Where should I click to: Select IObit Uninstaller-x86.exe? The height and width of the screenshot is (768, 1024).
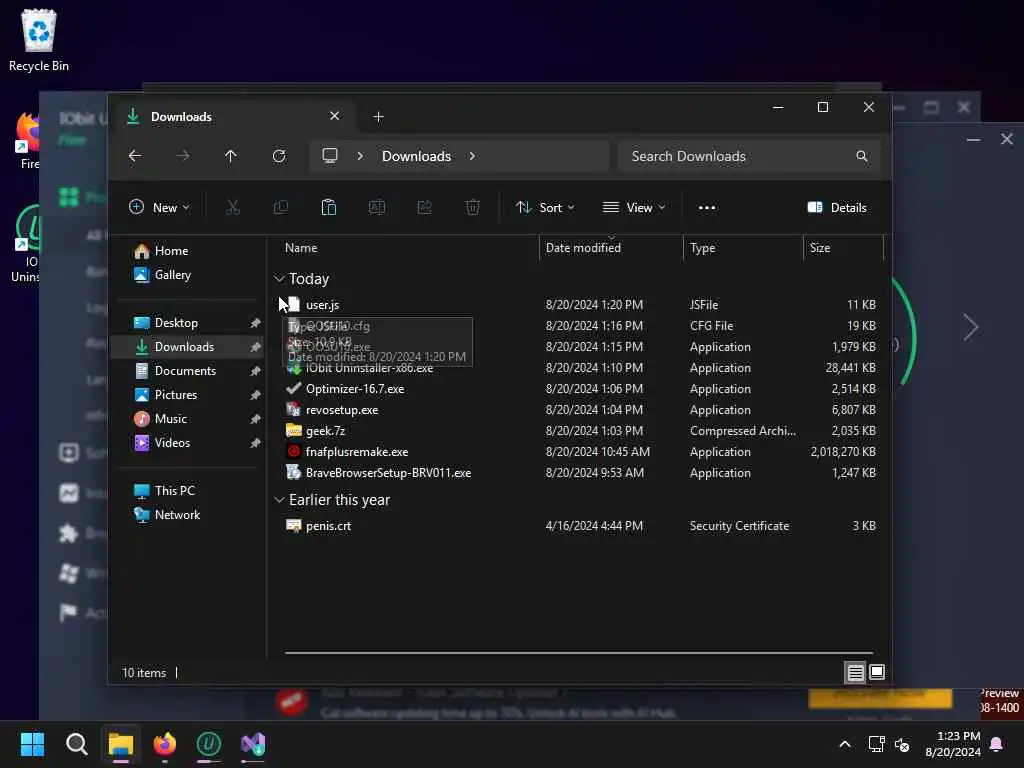580,368
